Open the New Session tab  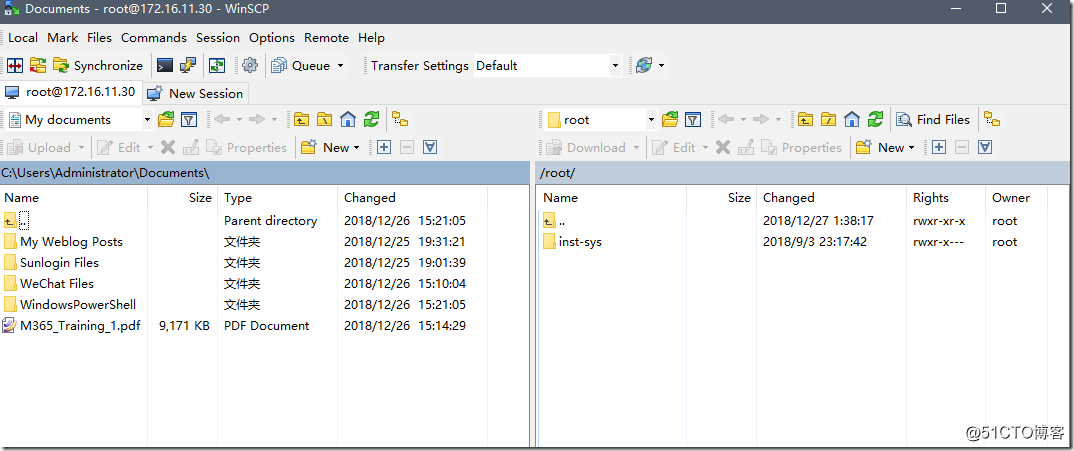(196, 93)
